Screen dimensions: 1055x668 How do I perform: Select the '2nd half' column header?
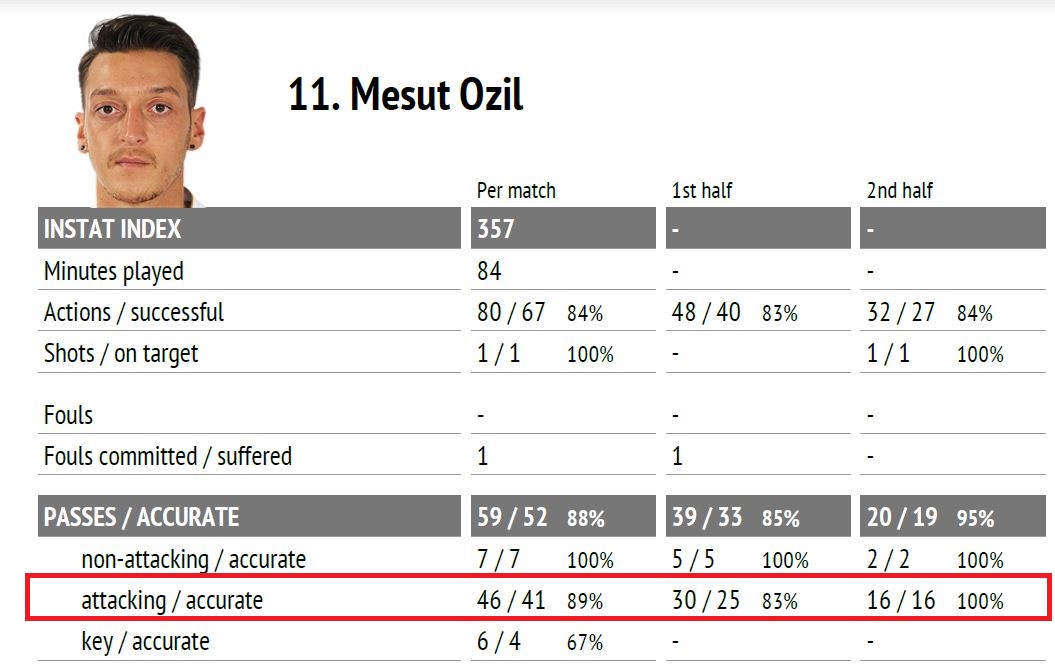coord(900,190)
